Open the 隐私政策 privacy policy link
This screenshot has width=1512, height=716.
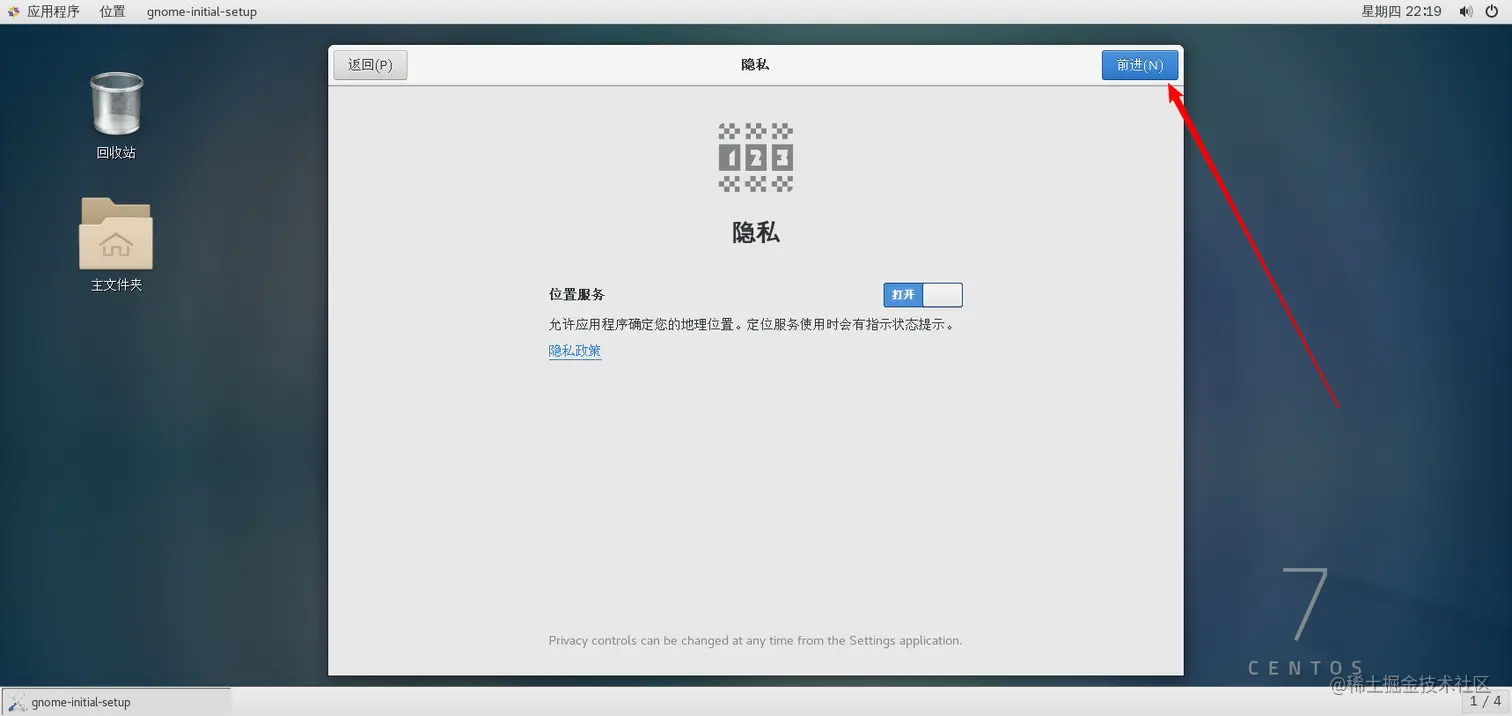click(x=575, y=351)
